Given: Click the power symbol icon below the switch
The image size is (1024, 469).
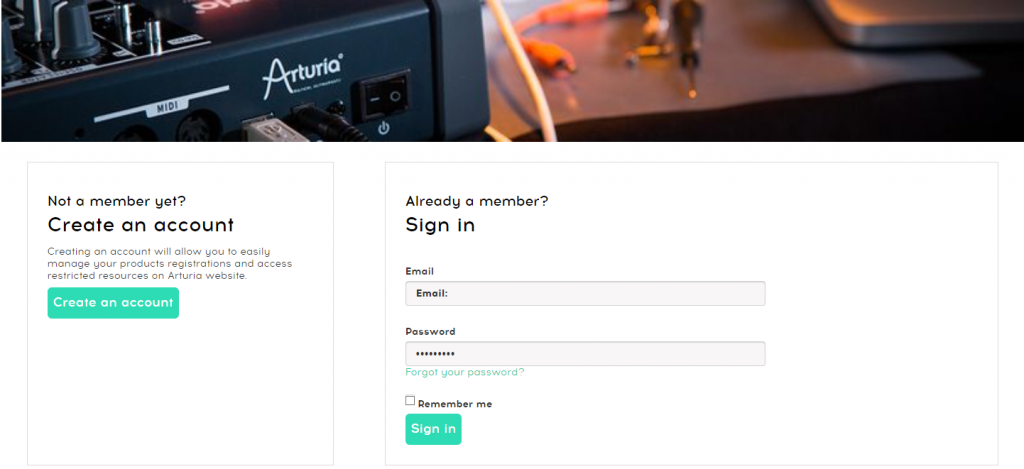Looking at the screenshot, I should click(x=384, y=128).
